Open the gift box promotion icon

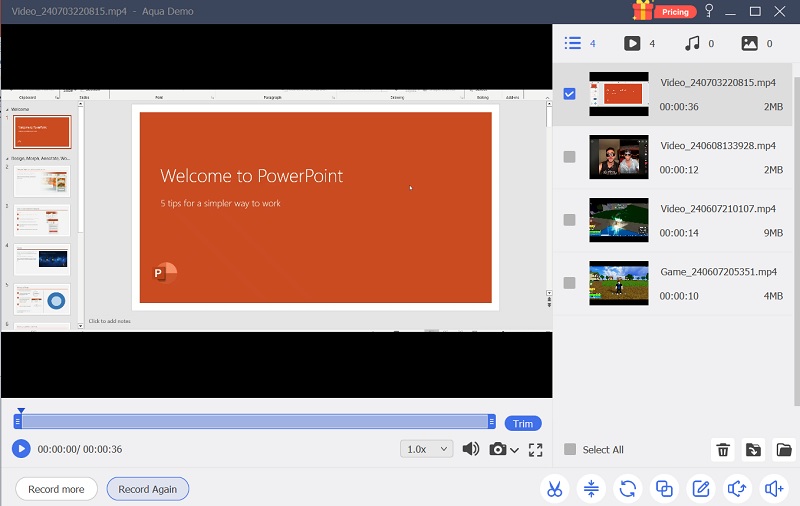pos(642,10)
